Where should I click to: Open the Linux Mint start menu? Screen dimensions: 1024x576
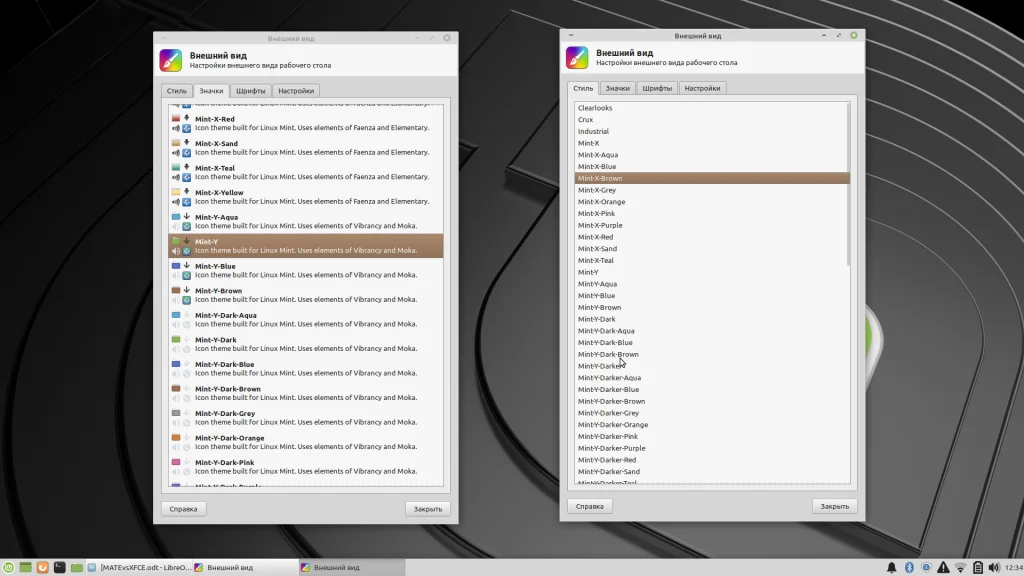(9, 567)
